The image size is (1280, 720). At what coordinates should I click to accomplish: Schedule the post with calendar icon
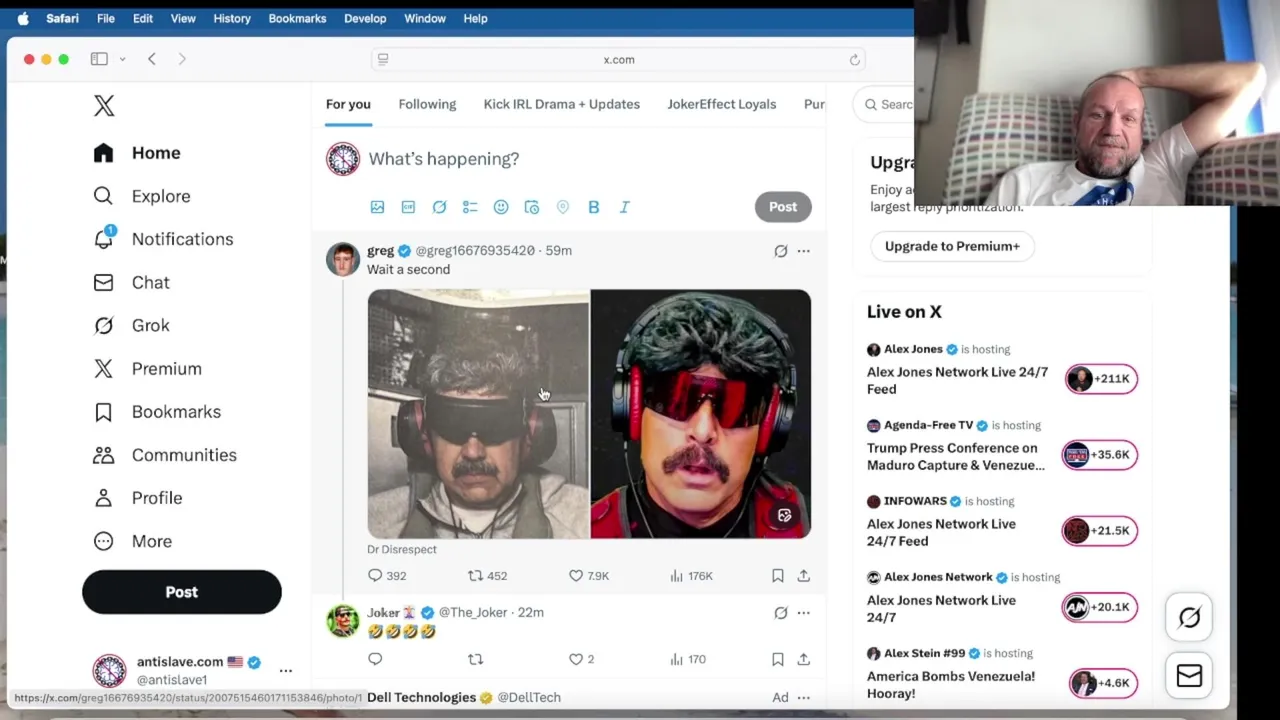(532, 207)
